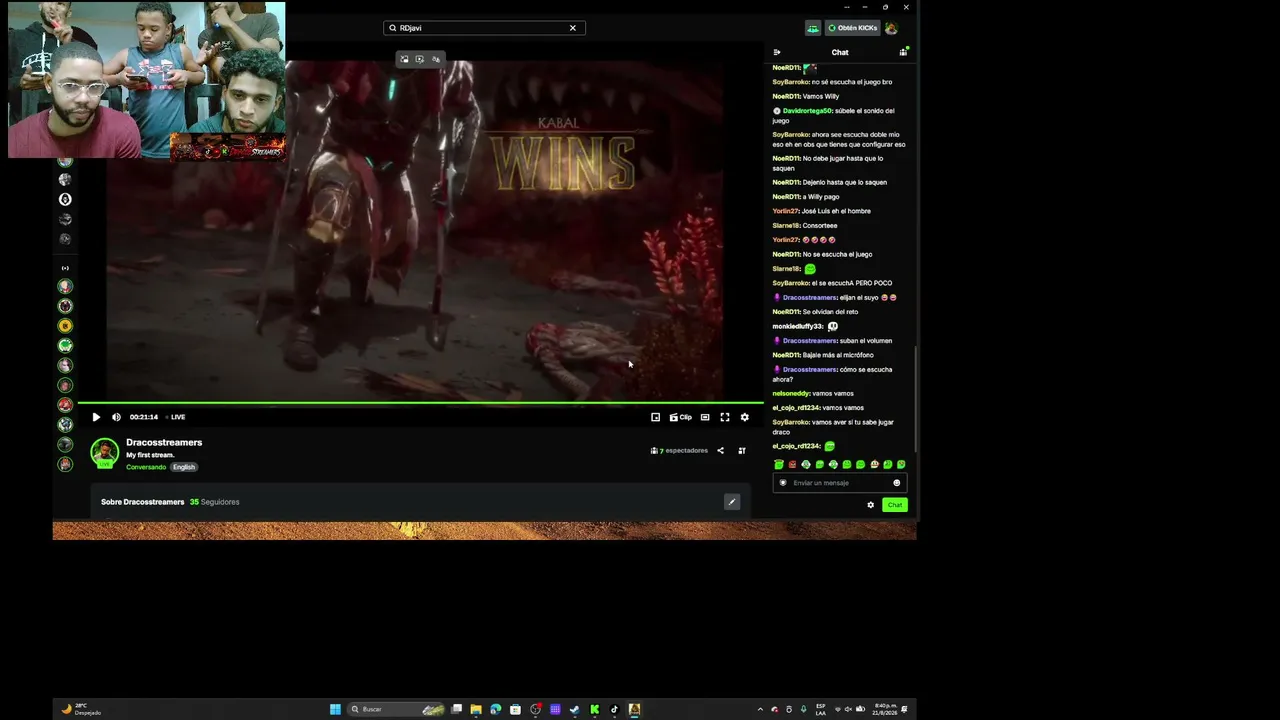Clear the RDjavi search text
Image resolution: width=1280 pixels, height=720 pixels.
573,28
